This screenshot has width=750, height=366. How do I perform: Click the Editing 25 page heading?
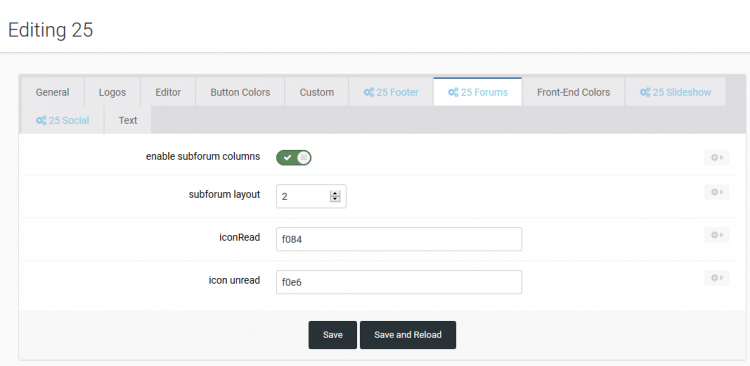[x=50, y=30]
